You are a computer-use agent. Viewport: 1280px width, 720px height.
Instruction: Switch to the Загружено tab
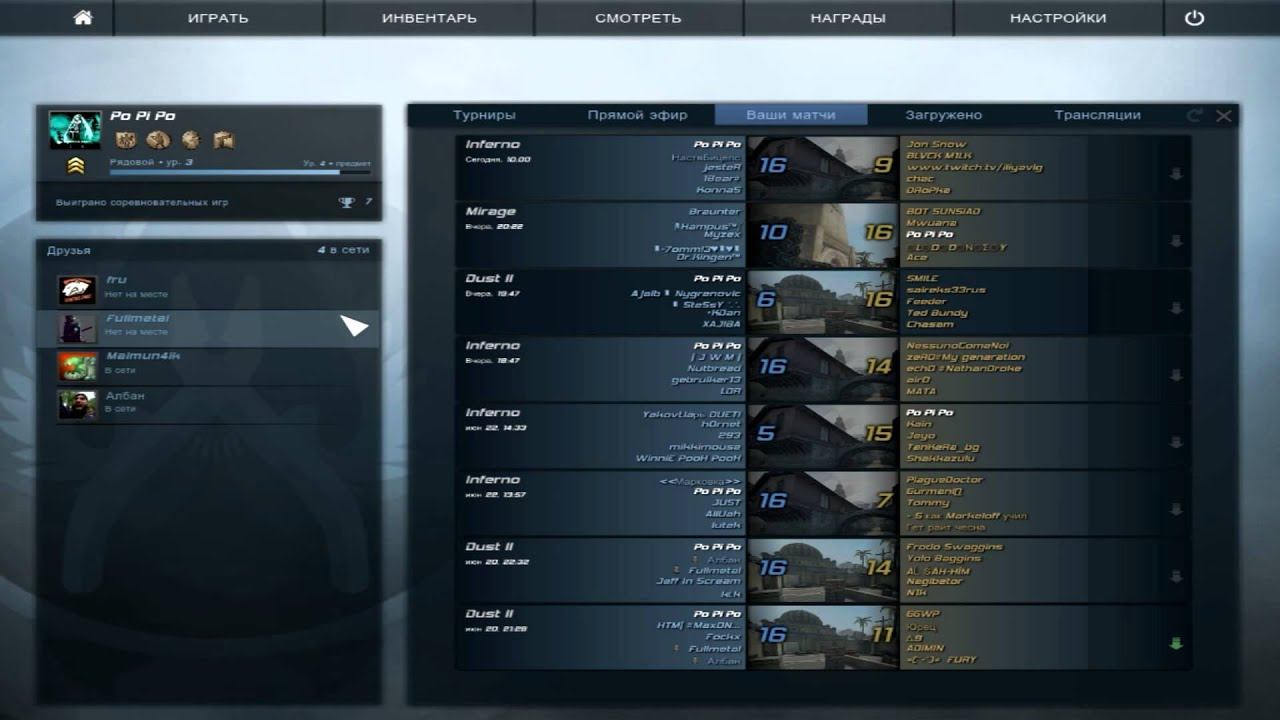[943, 115]
